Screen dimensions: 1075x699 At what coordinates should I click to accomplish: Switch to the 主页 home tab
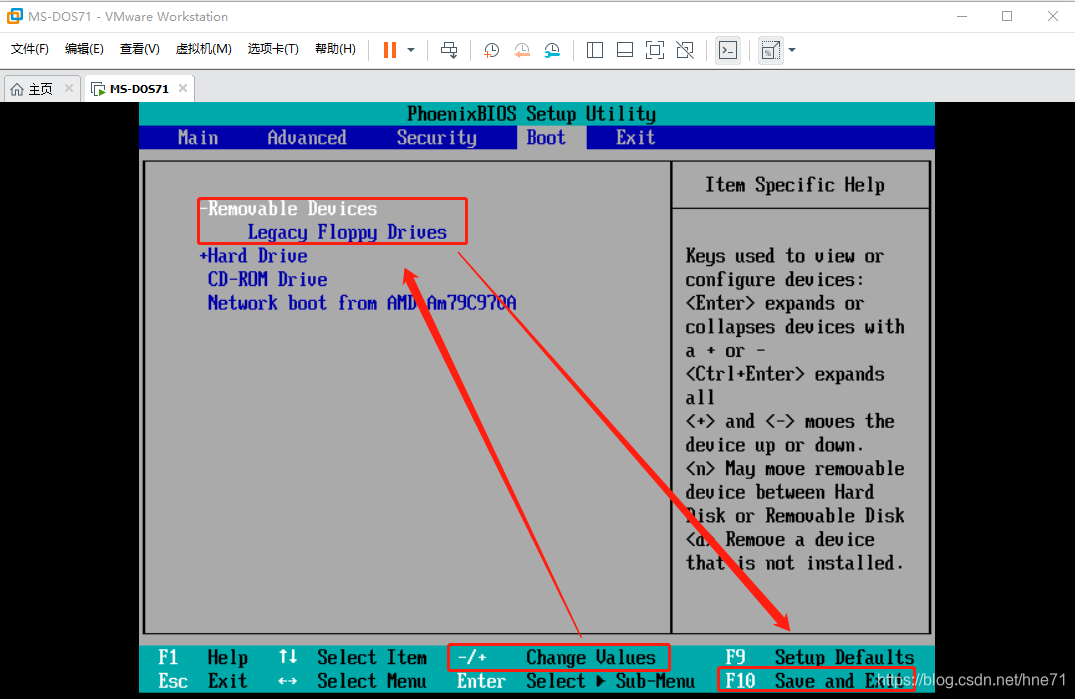tap(40, 89)
